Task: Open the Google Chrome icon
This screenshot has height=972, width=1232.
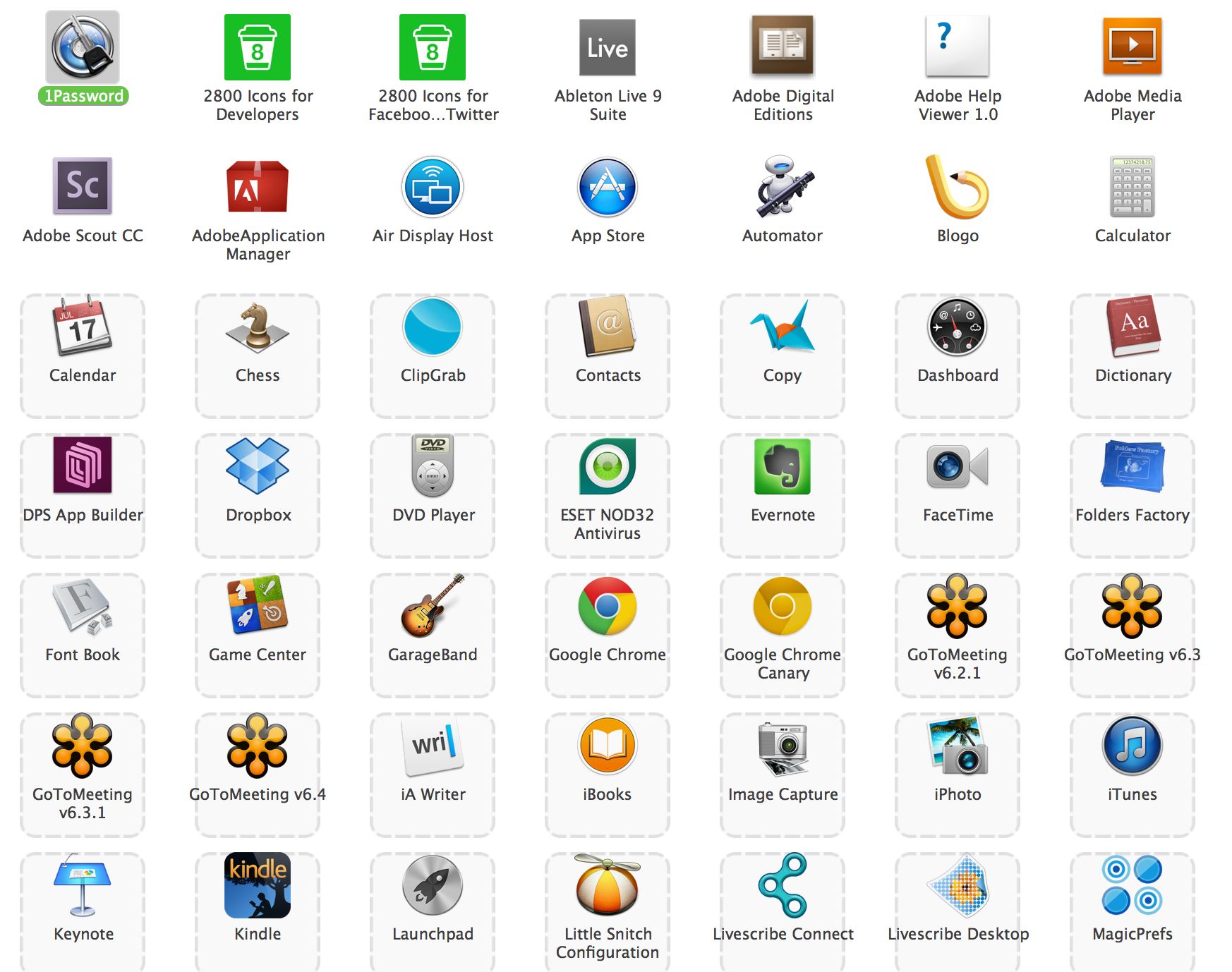Action: [x=608, y=606]
